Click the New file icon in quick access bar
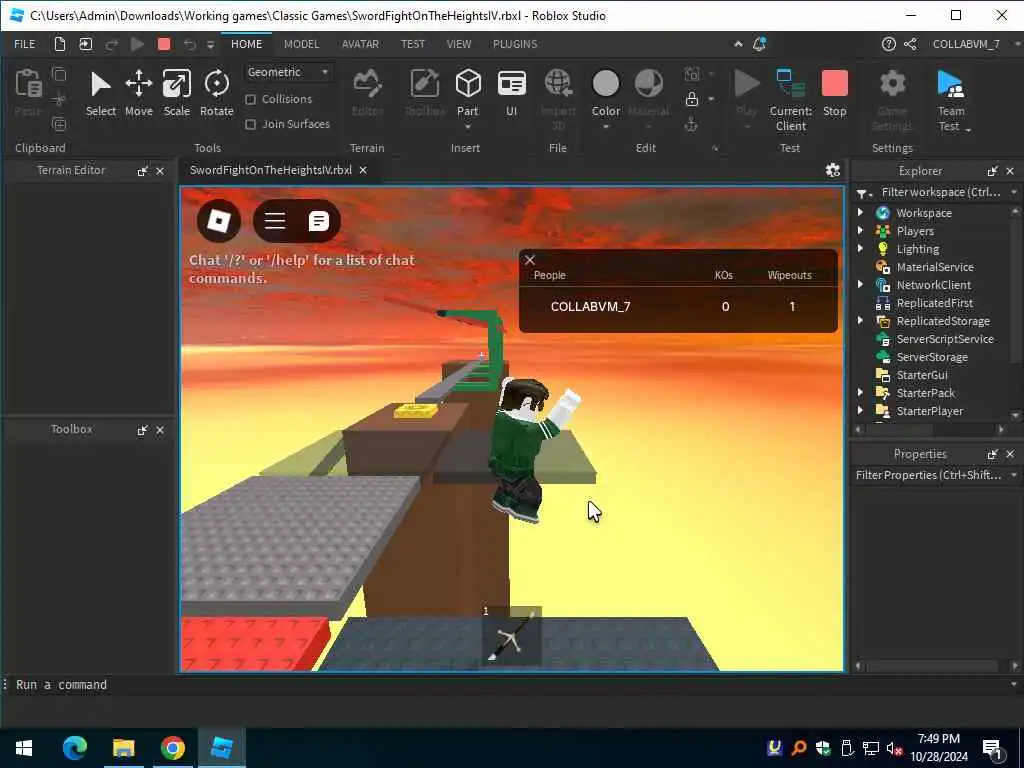Image resolution: width=1024 pixels, height=768 pixels. pos(59,44)
